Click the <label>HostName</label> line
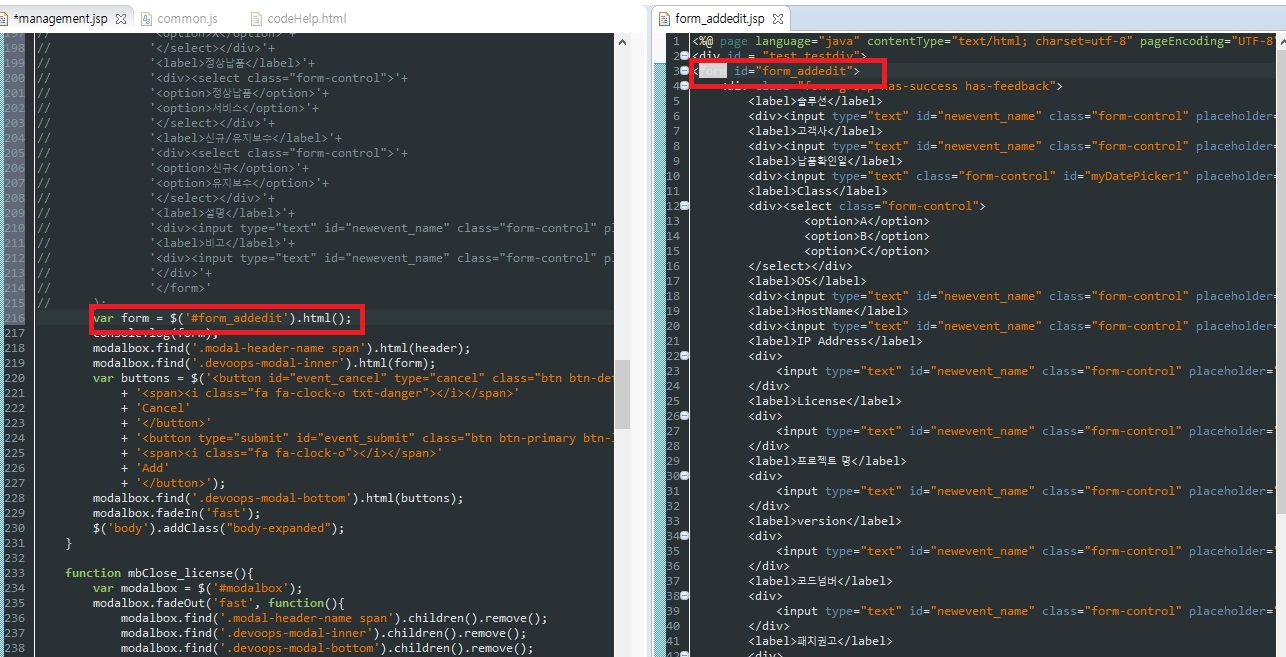Screen dimensions: 1286x657 tap(828, 311)
